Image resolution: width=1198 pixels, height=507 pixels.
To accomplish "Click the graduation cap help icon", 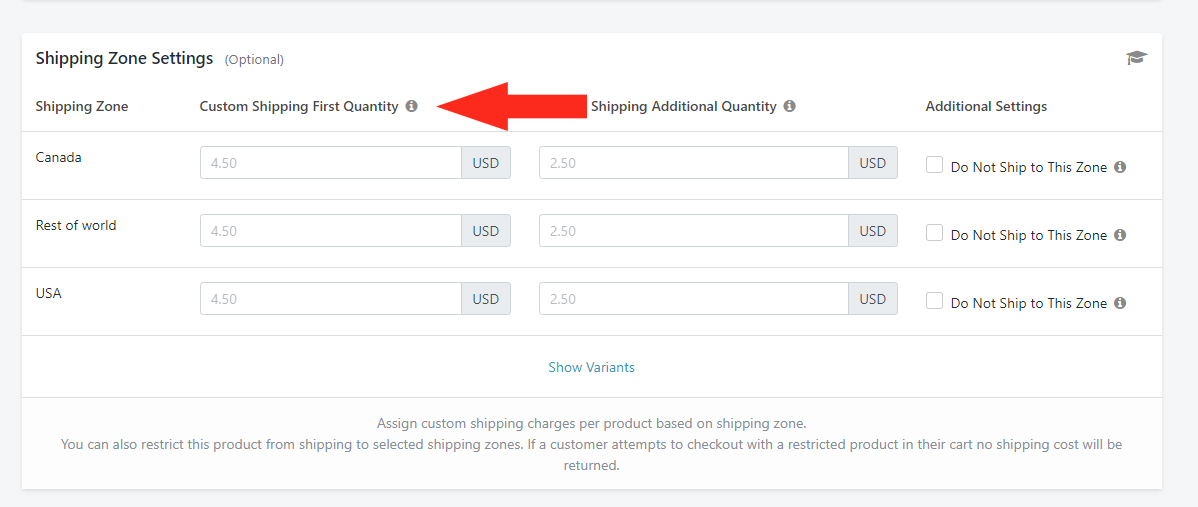I will point(1137,58).
